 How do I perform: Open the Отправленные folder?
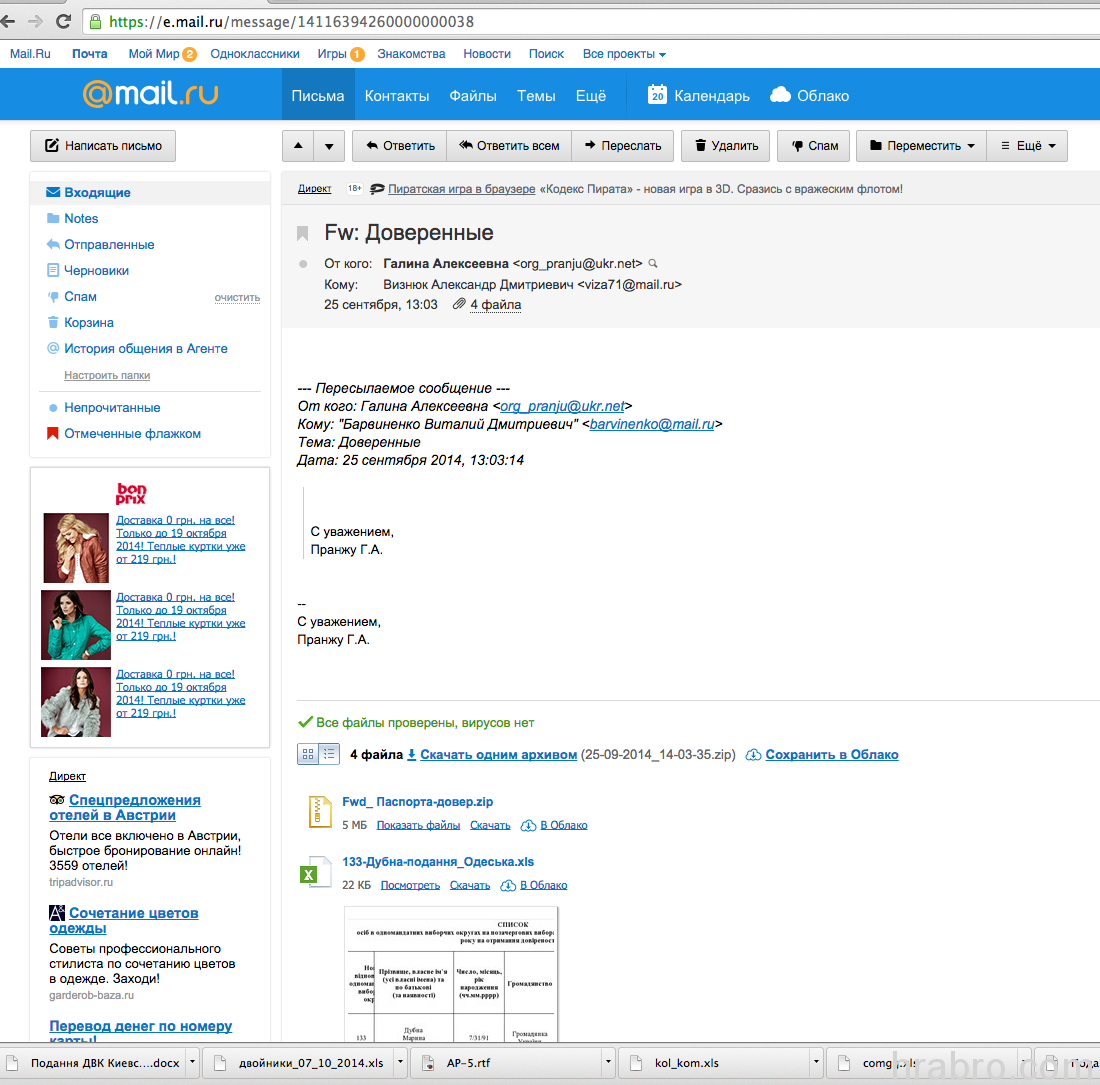pyautogui.click(x=109, y=245)
